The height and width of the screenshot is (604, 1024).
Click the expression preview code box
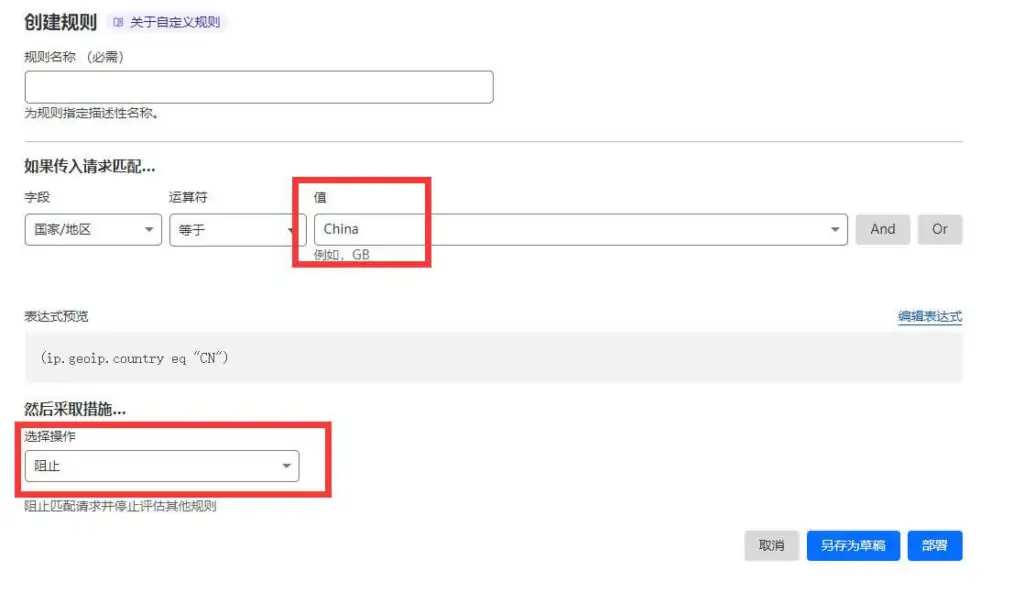pyautogui.click(x=493, y=358)
